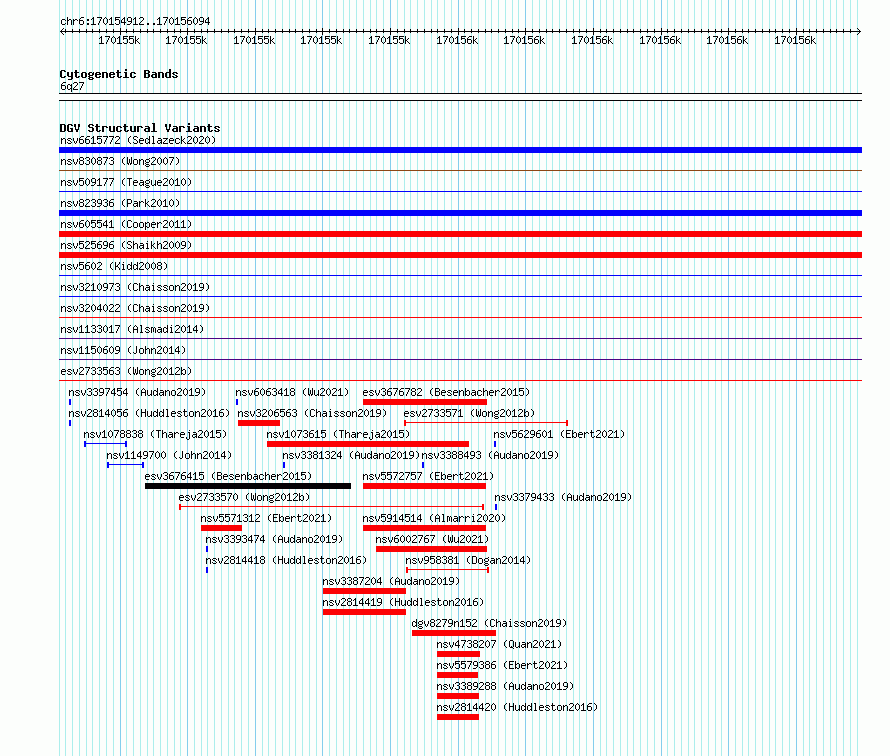Click esv2733563 (Wong2012b) label
The width and height of the screenshot is (890, 756).
tap(126, 371)
